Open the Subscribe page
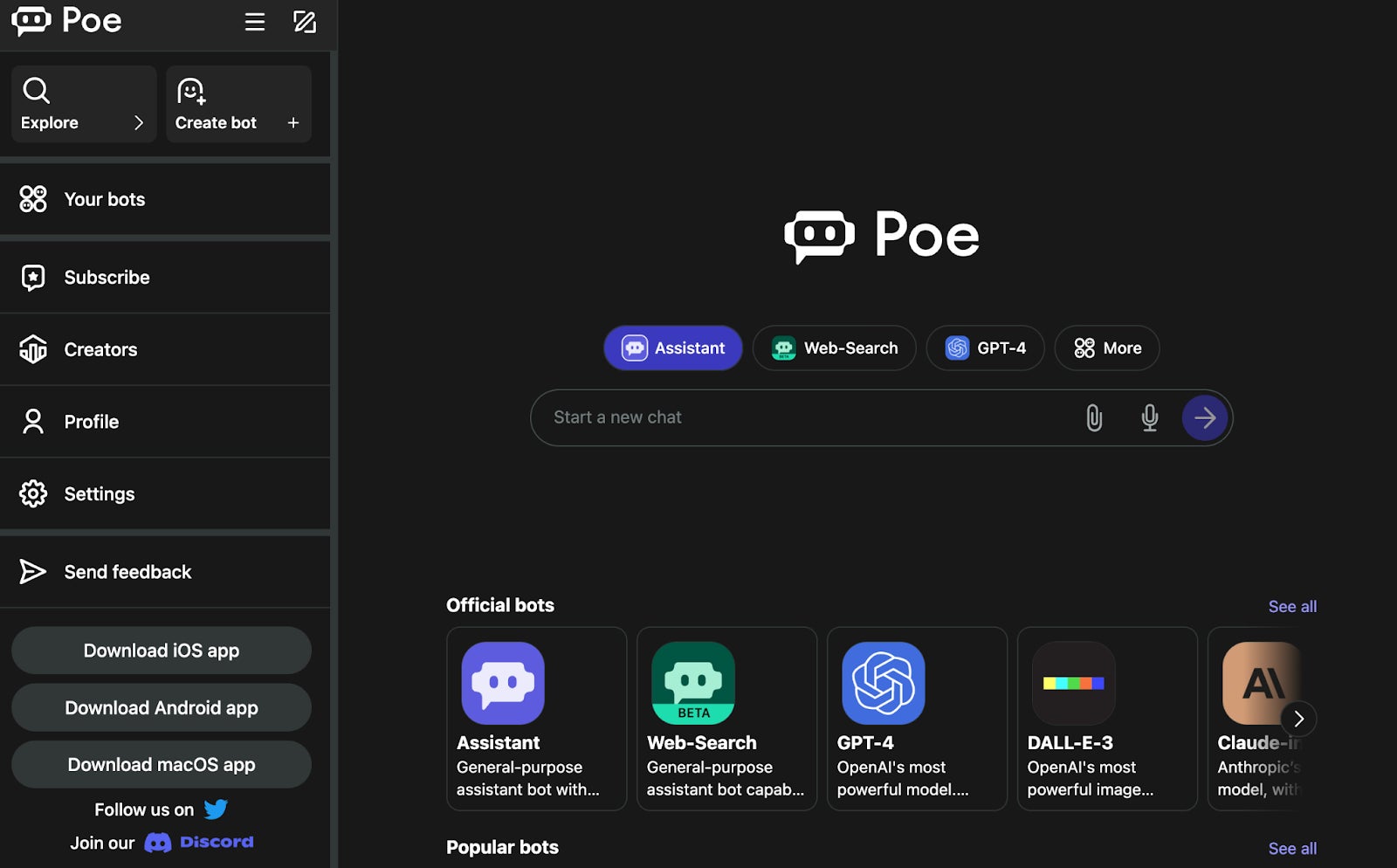 click(x=165, y=278)
